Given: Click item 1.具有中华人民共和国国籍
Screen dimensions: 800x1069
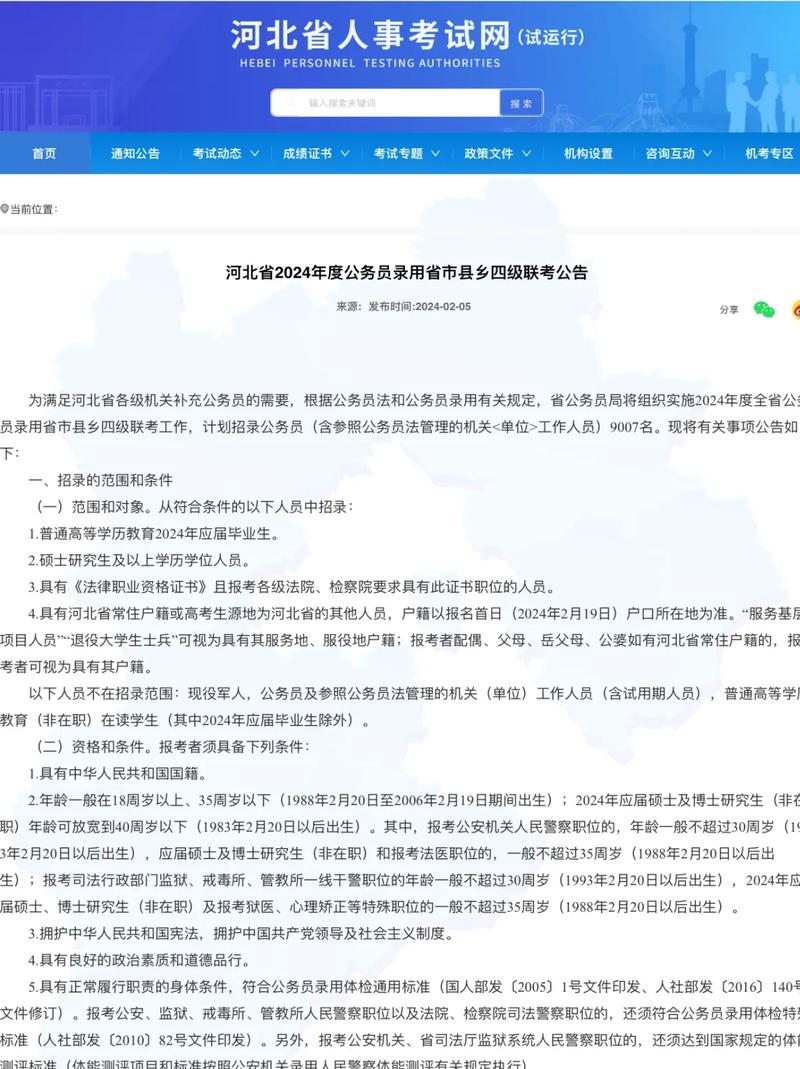Looking at the screenshot, I should coord(118,774).
